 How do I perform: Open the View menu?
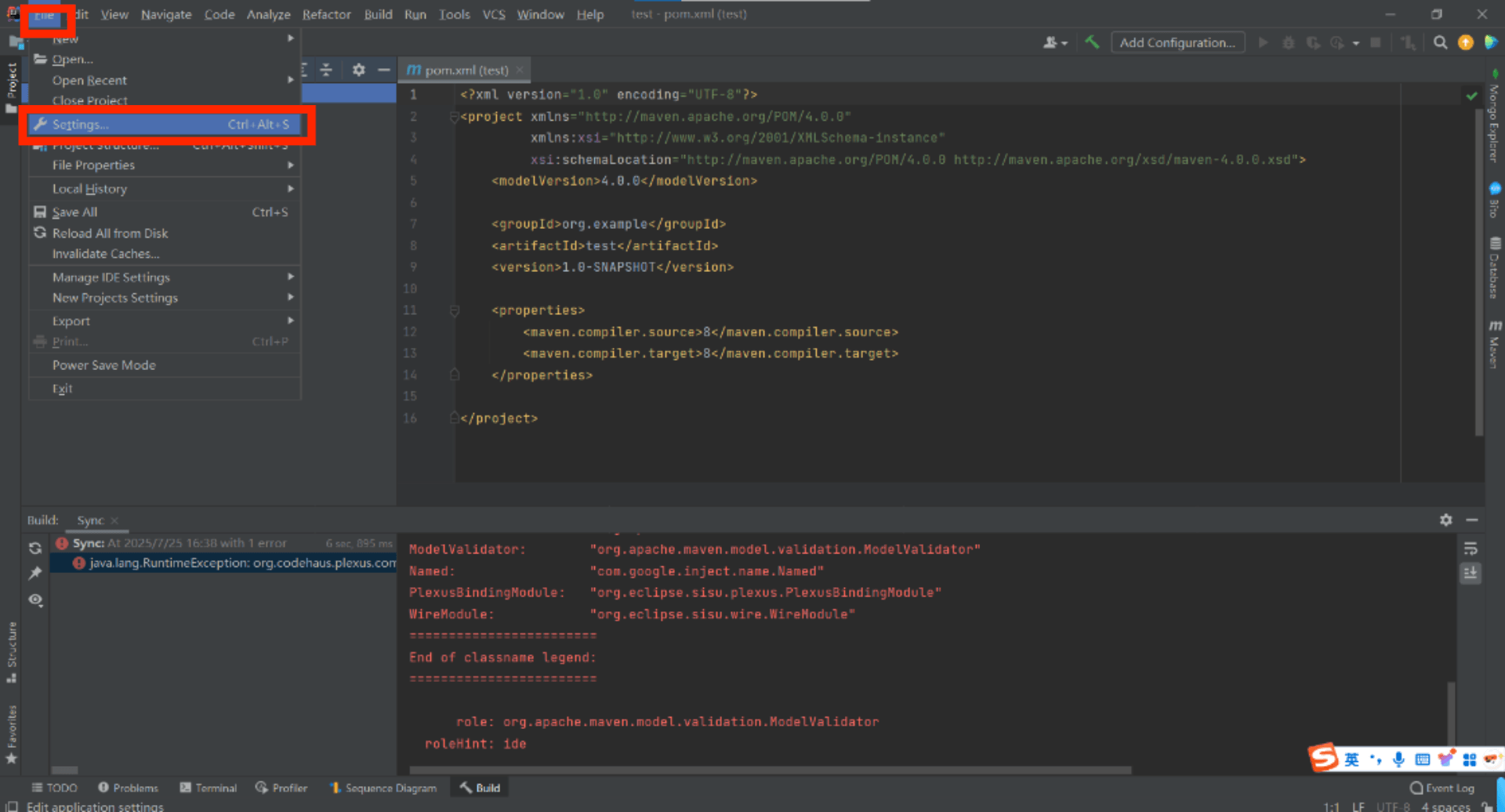tap(114, 14)
